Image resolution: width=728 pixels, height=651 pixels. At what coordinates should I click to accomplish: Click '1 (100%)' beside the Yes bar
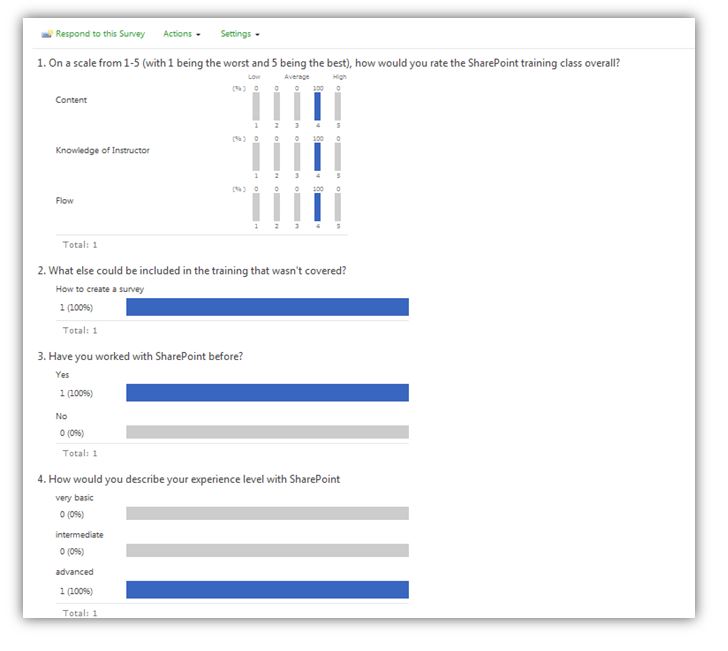76,393
